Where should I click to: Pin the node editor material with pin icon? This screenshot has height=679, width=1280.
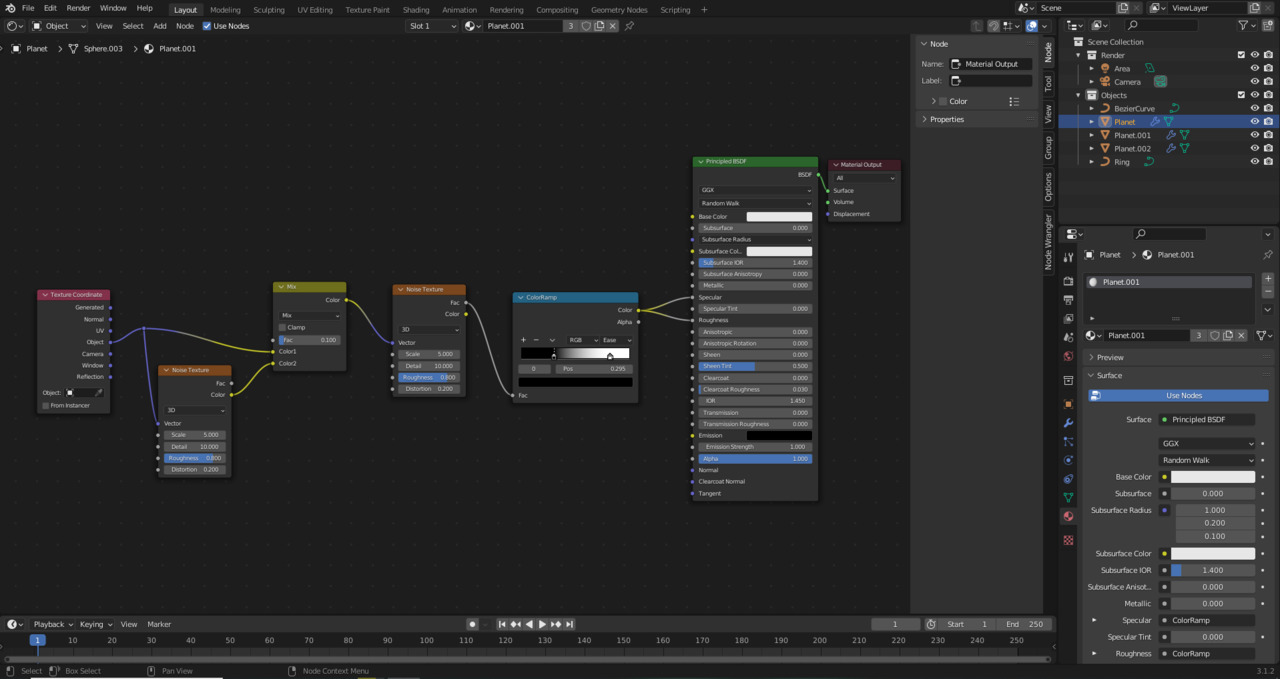pyautogui.click(x=629, y=26)
